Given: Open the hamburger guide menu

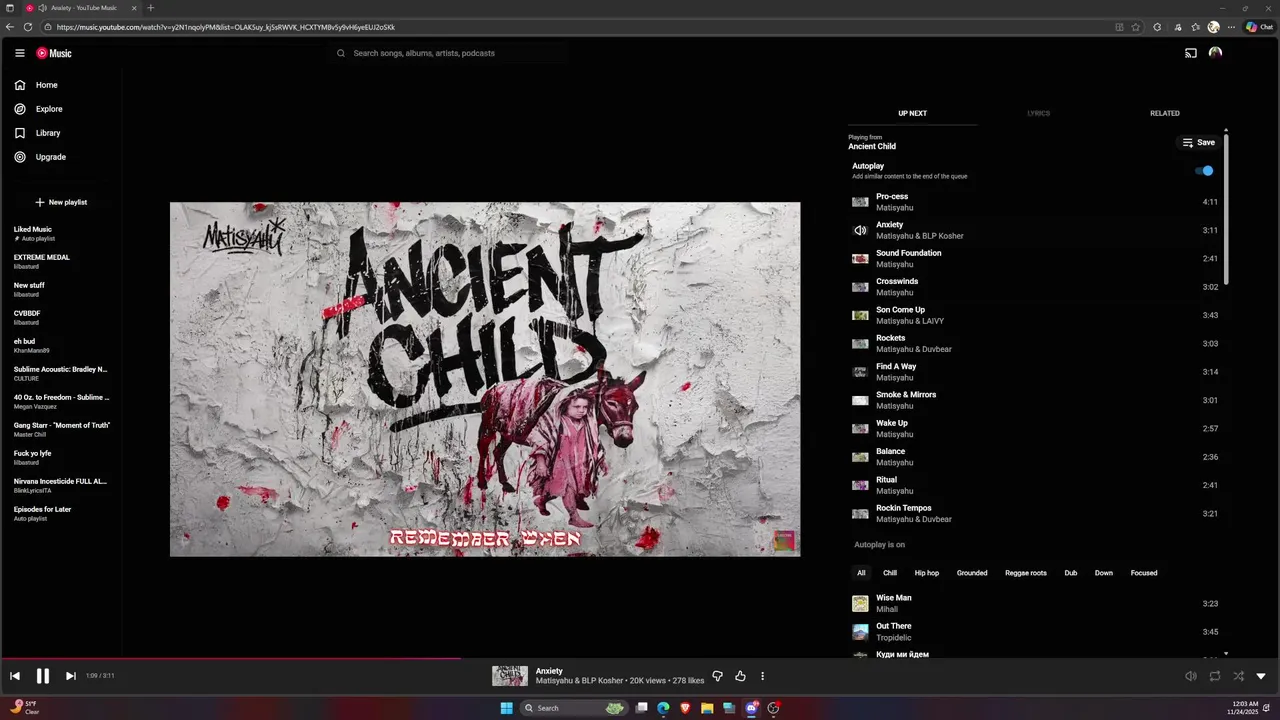Looking at the screenshot, I should point(19,53).
